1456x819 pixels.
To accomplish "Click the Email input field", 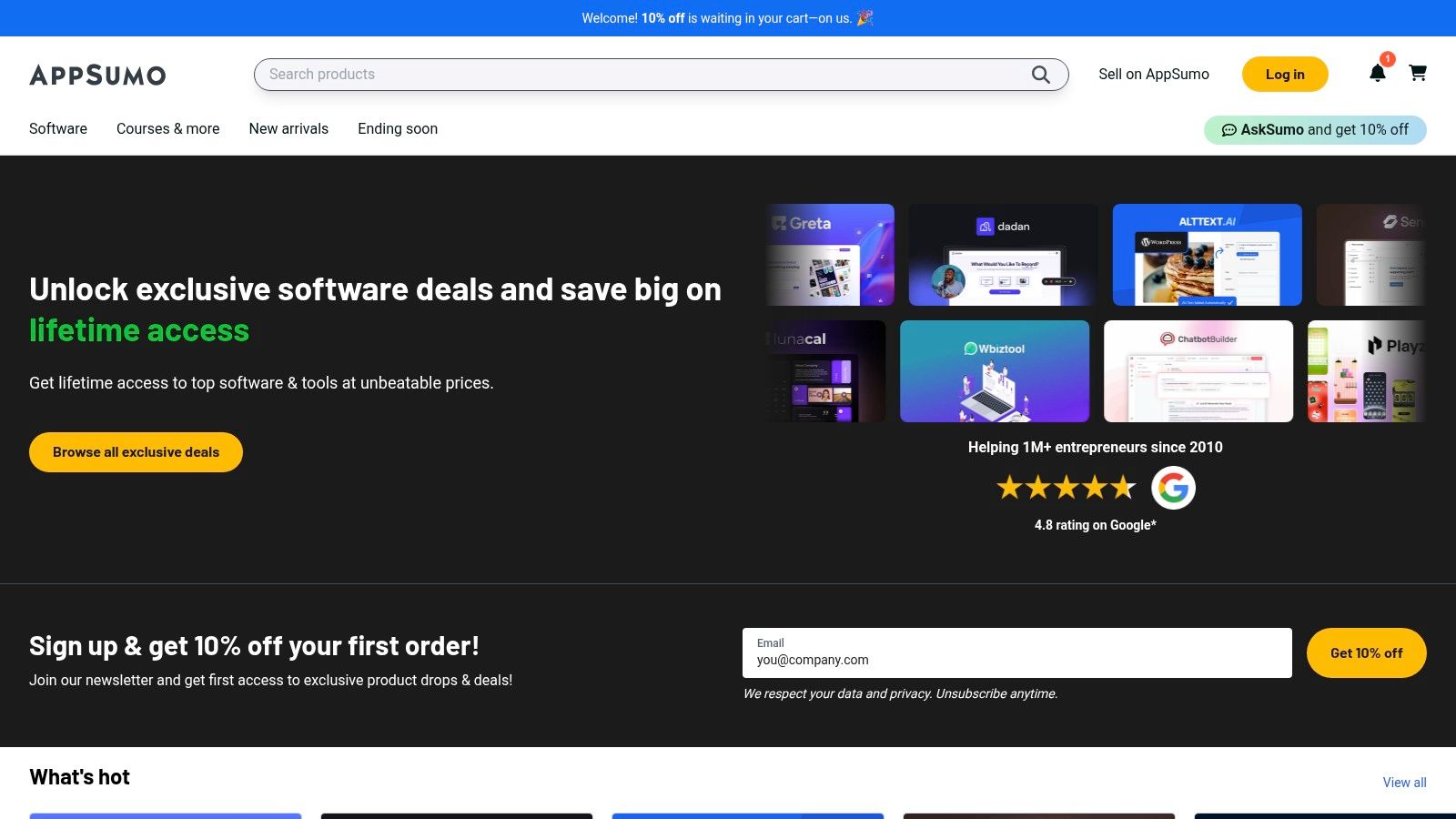I will coord(1017,652).
